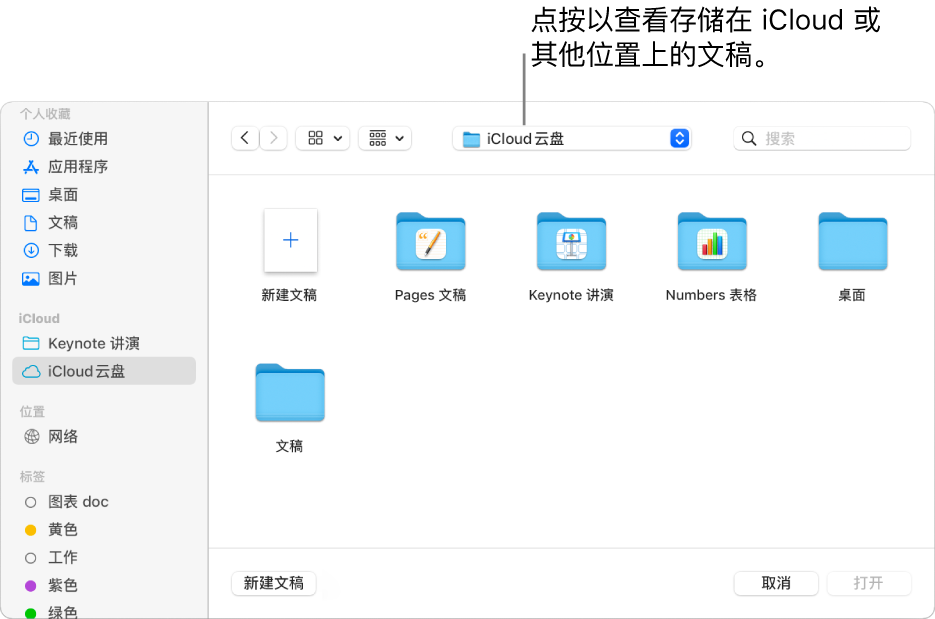Click the 取消 cancel button

(776, 583)
